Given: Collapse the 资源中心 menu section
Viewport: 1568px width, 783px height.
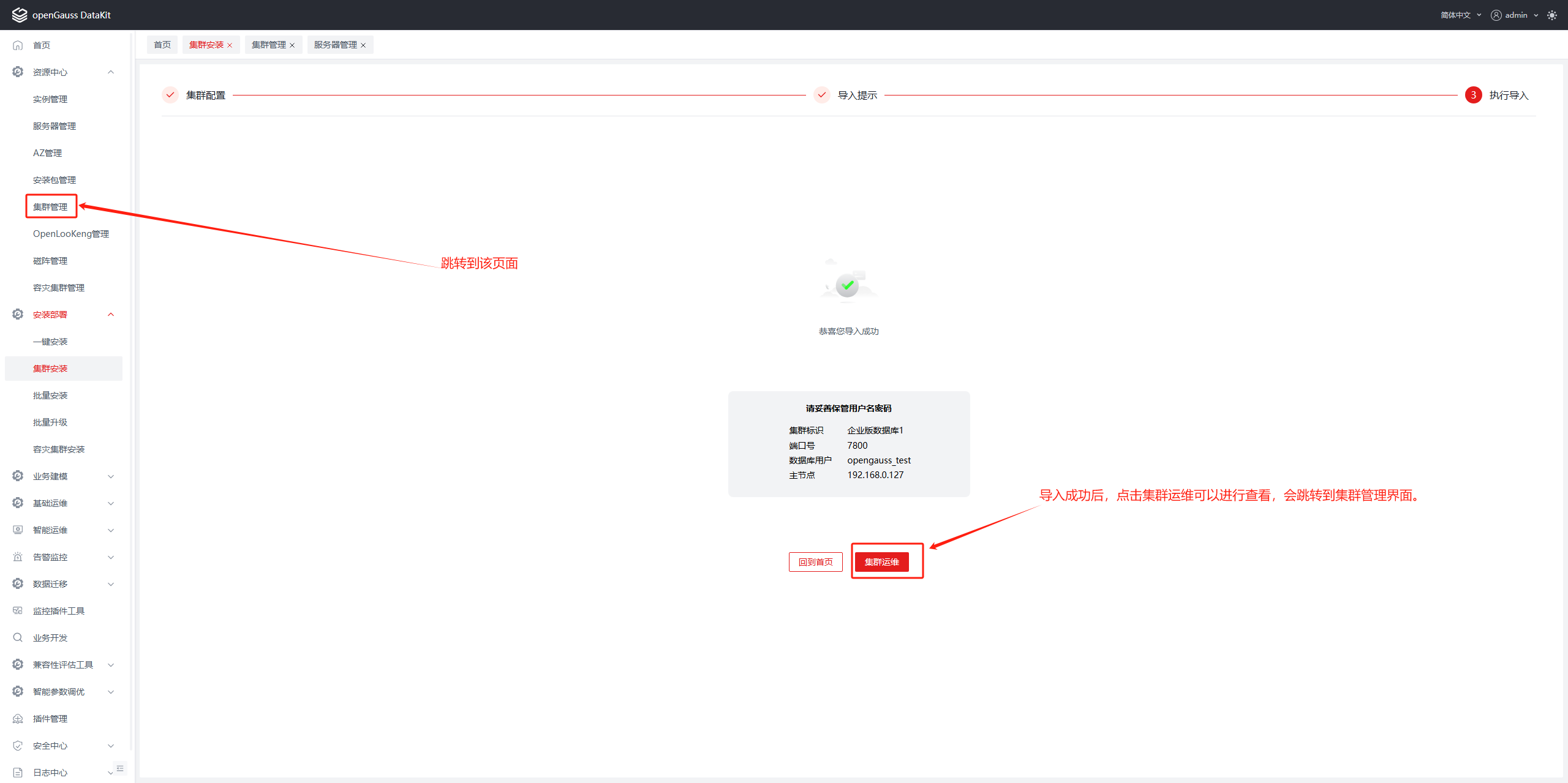Looking at the screenshot, I should tap(111, 72).
